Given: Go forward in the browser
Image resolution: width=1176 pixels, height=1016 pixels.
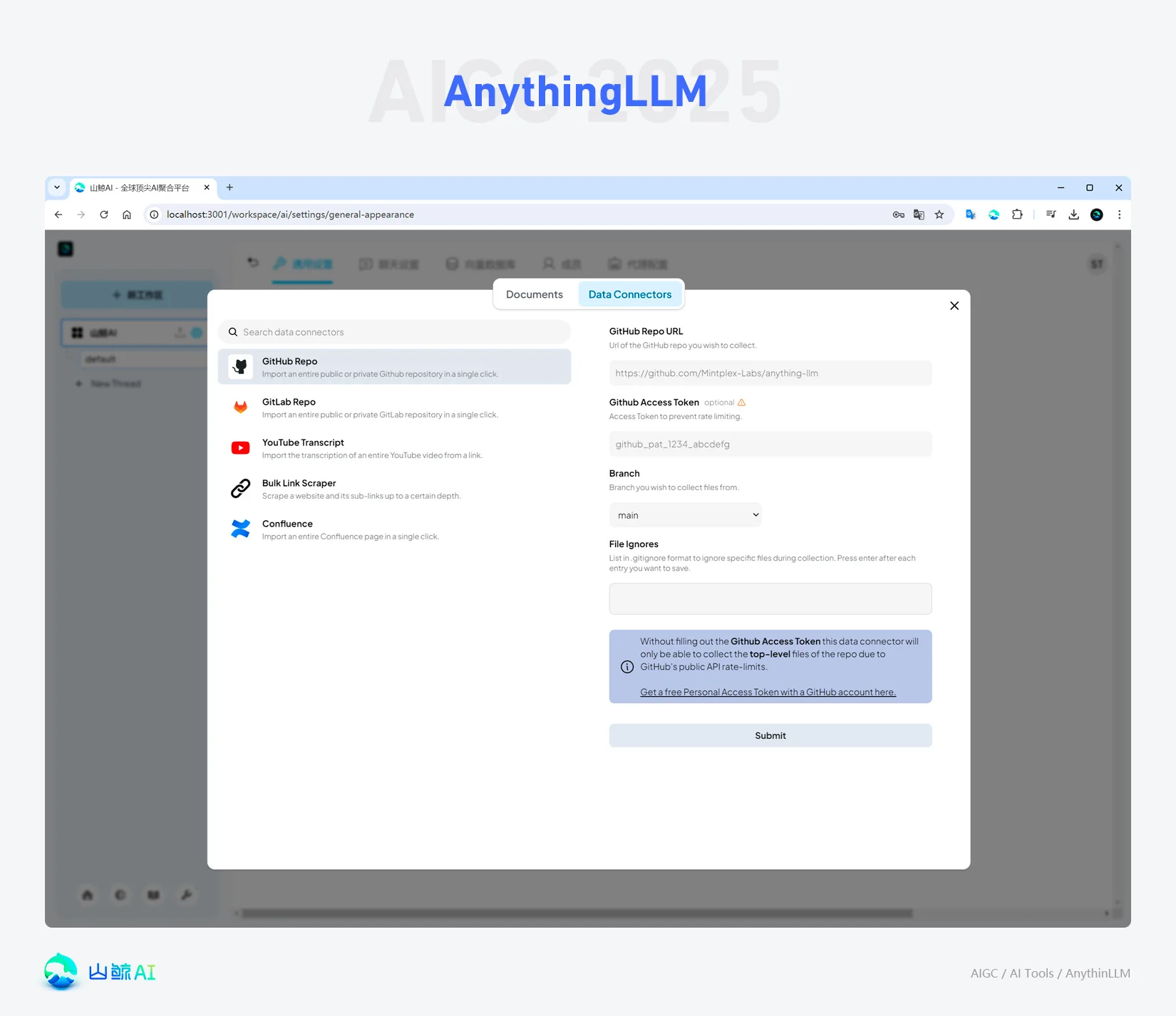Looking at the screenshot, I should pyautogui.click(x=81, y=214).
